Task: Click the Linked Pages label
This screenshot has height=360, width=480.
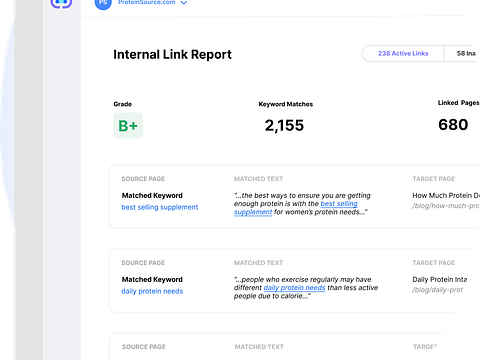Action: [459, 103]
